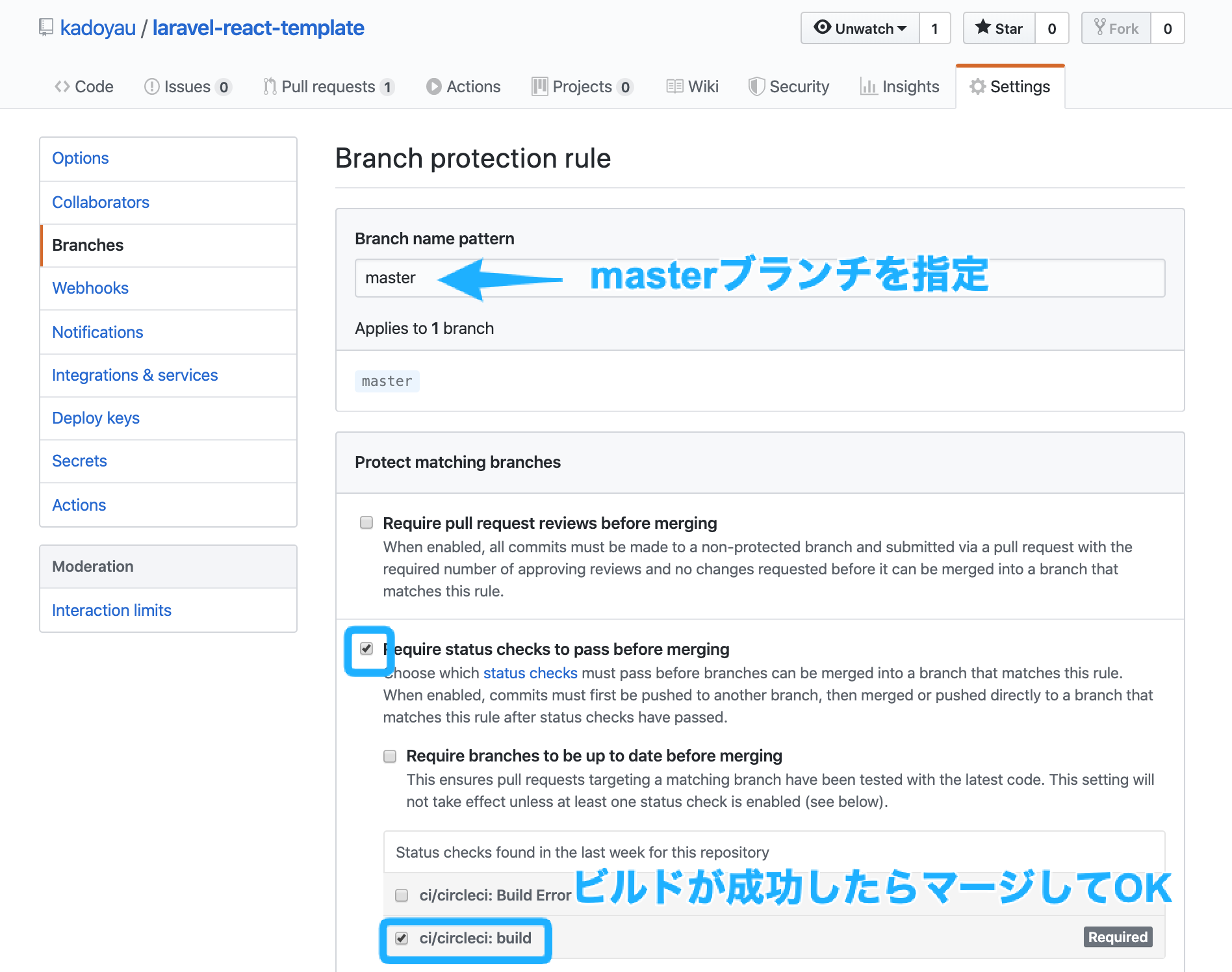
Task: Click the Projects count badge showing 0
Action: [x=625, y=87]
